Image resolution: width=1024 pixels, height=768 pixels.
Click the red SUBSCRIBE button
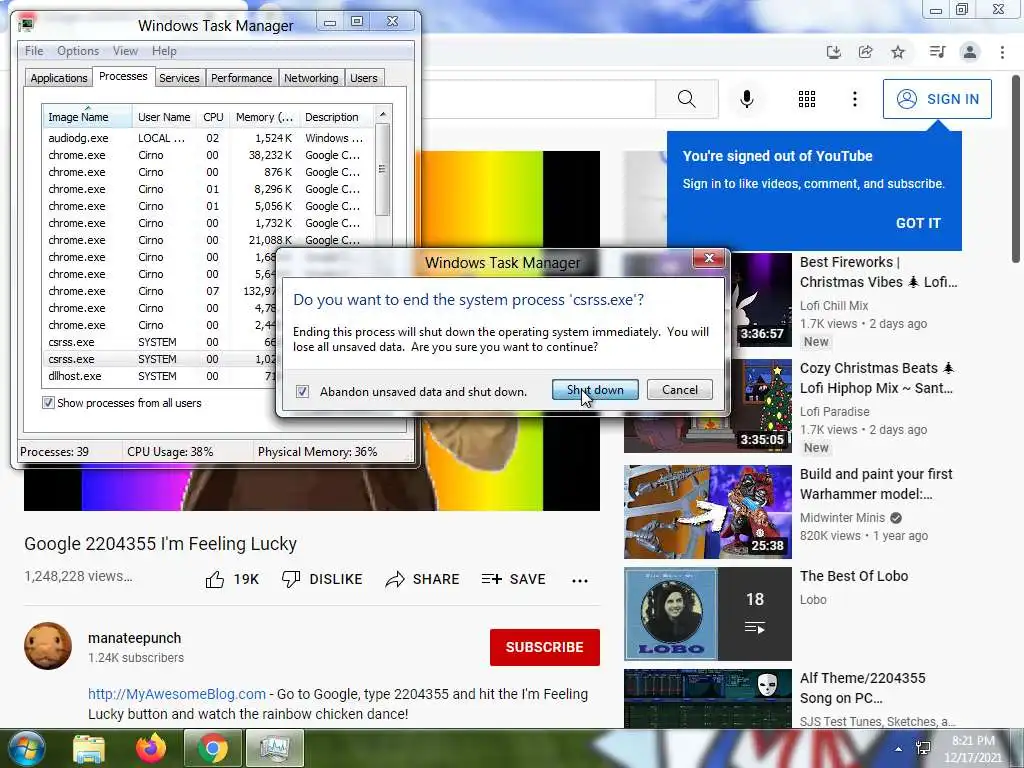click(x=545, y=647)
